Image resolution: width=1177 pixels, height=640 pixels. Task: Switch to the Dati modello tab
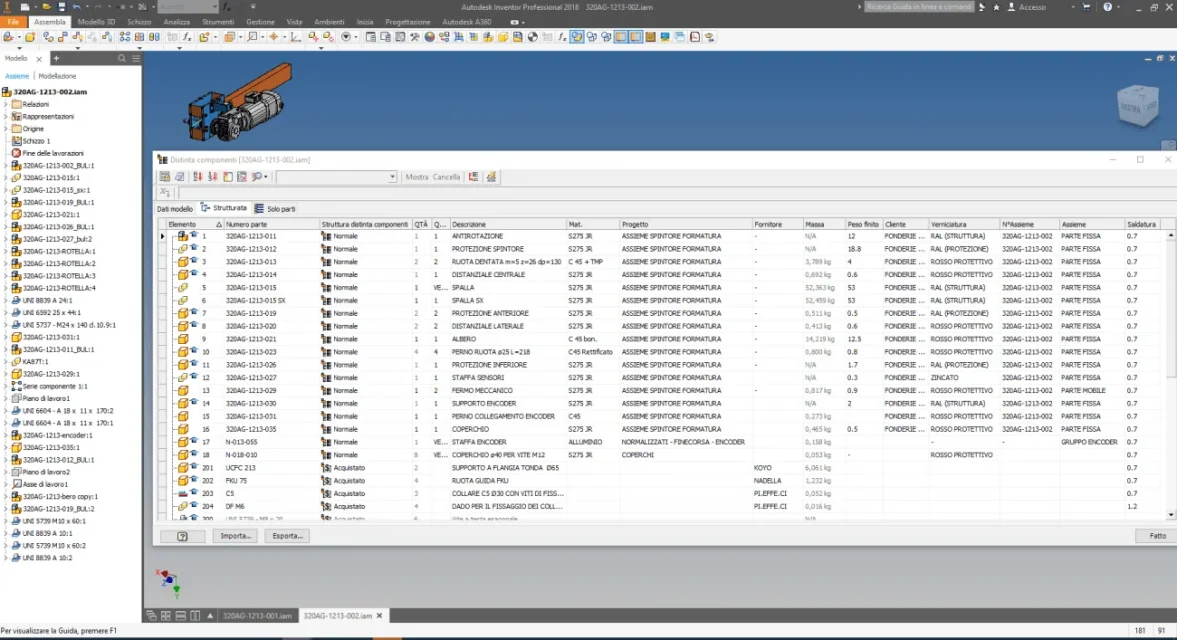click(x=175, y=209)
